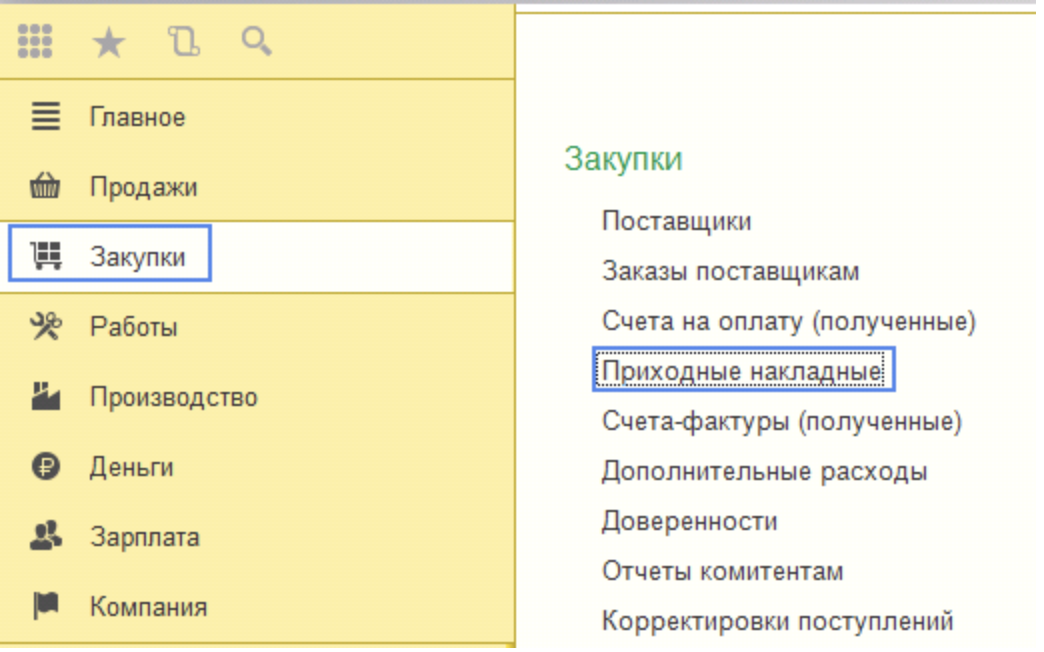Open Дополнительные расходы
This screenshot has width=1044, height=652.
coord(764,471)
